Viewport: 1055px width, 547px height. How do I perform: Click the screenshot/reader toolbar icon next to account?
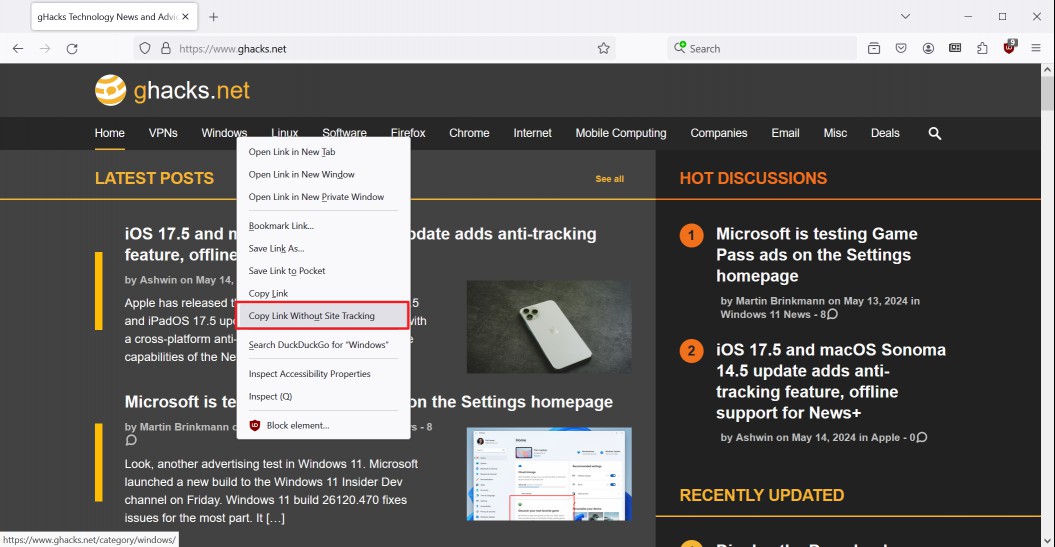click(955, 48)
